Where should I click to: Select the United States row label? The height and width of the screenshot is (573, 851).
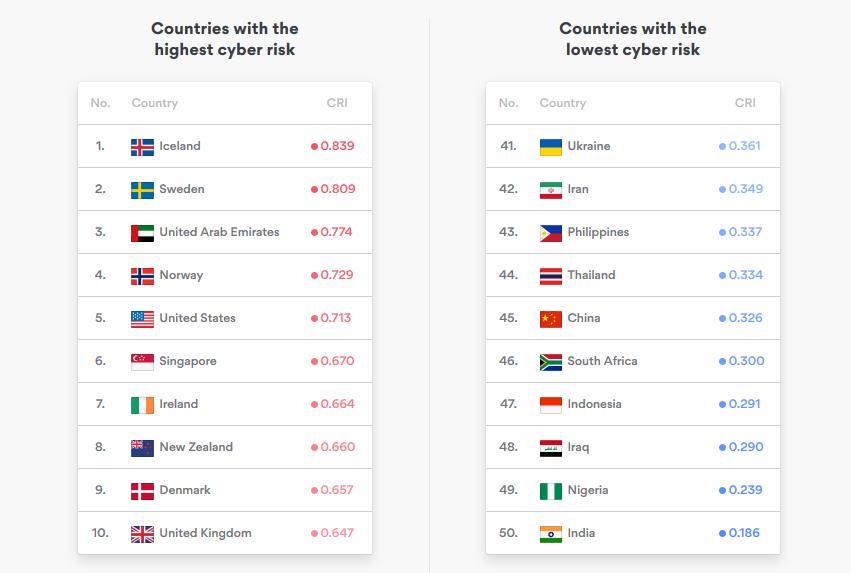pos(197,318)
